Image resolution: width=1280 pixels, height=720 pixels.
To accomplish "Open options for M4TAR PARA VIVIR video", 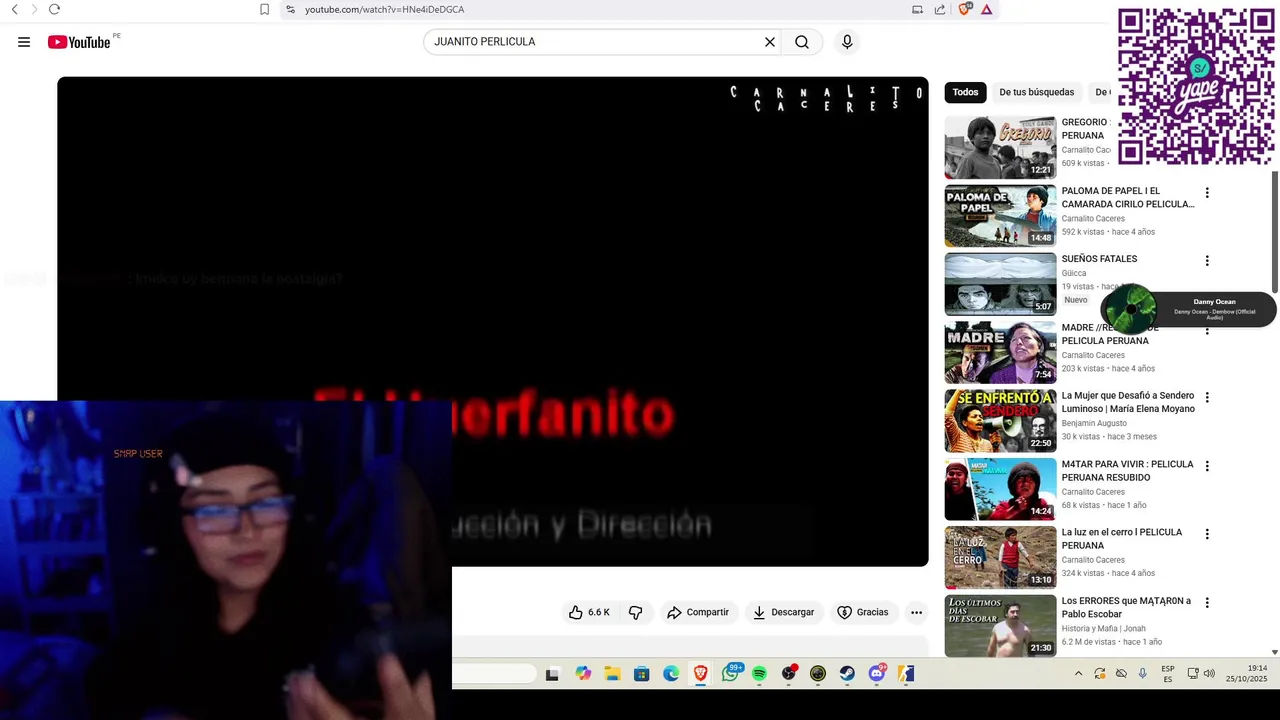I will (1207, 466).
